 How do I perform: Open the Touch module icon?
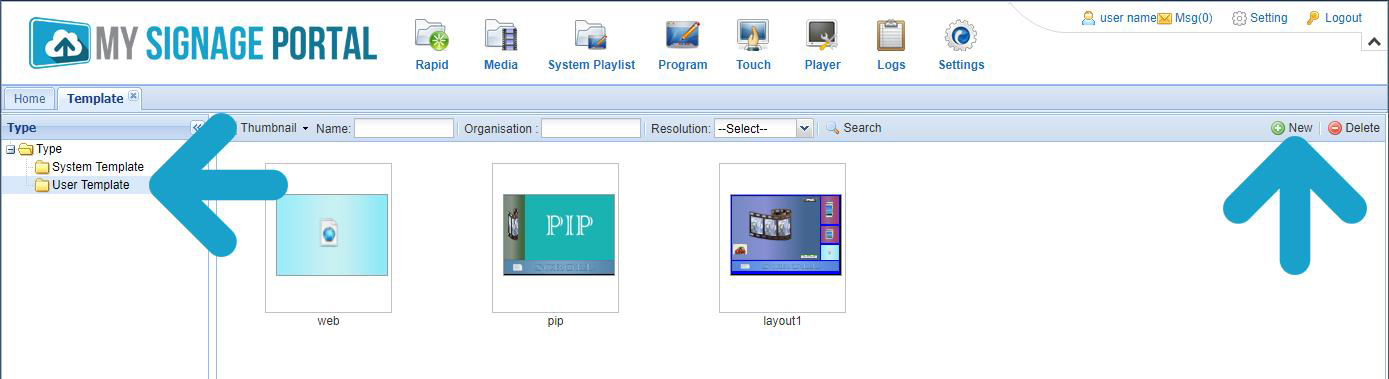753,36
